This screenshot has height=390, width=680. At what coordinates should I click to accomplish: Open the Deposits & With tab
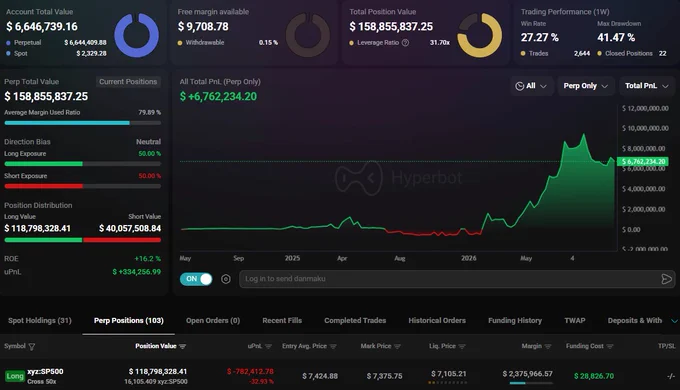(x=635, y=321)
